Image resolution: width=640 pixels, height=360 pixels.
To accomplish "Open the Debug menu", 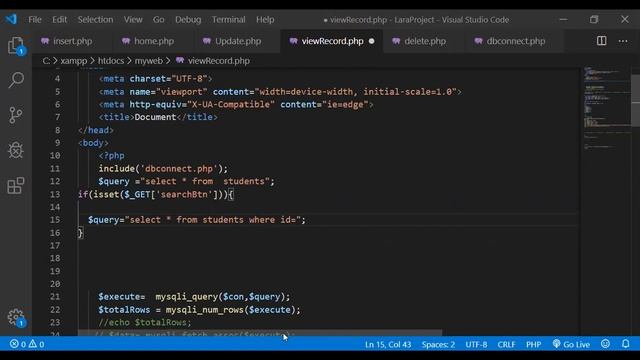I will pyautogui.click(x=188, y=20).
